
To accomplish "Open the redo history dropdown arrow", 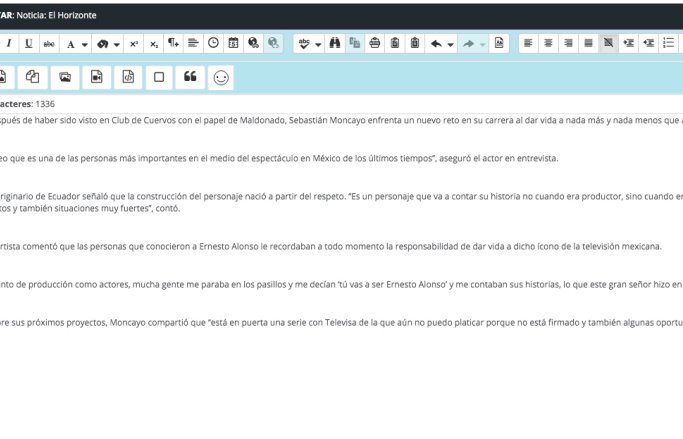I will 483,44.
